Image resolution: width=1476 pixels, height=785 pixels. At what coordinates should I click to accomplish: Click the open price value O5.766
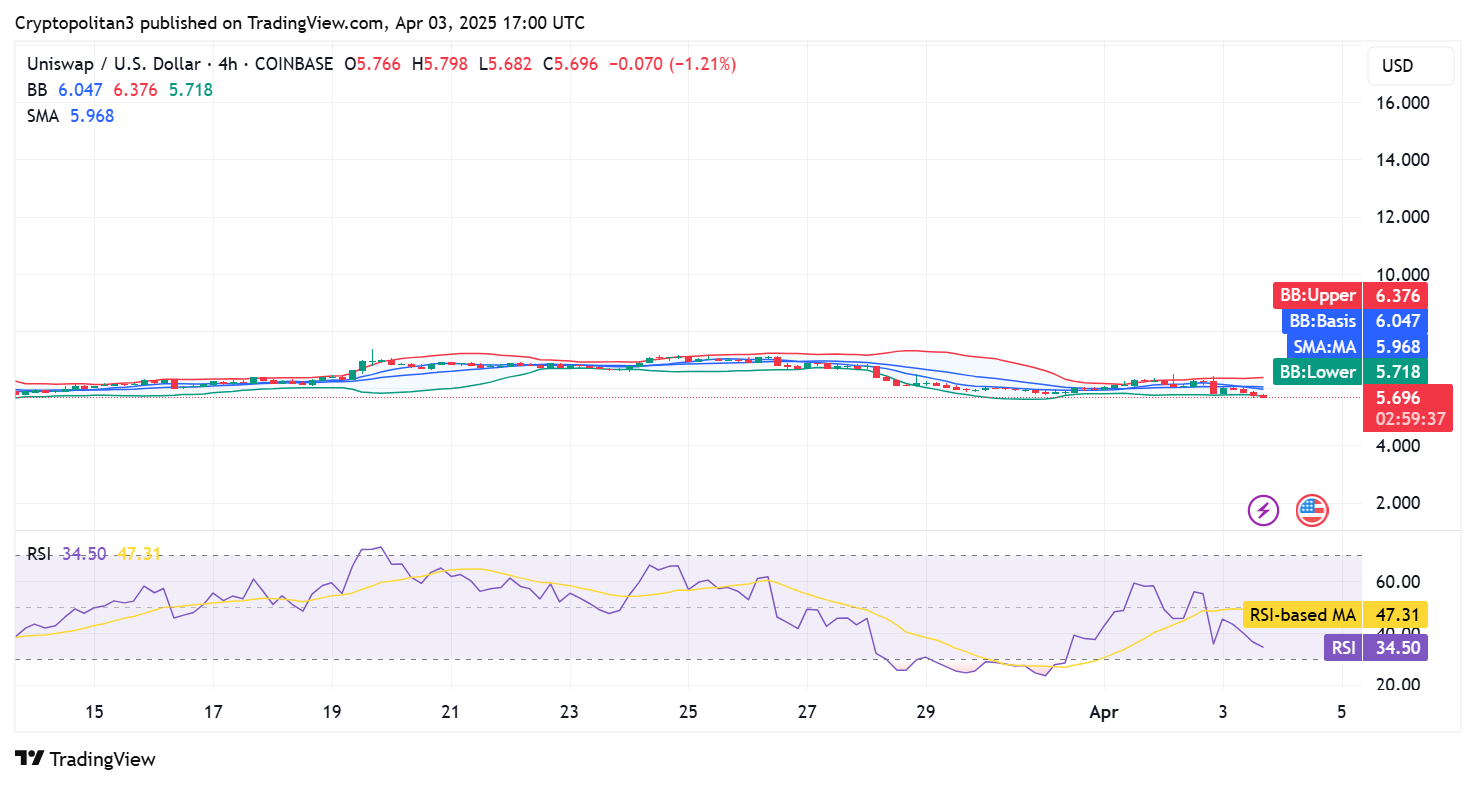(372, 64)
